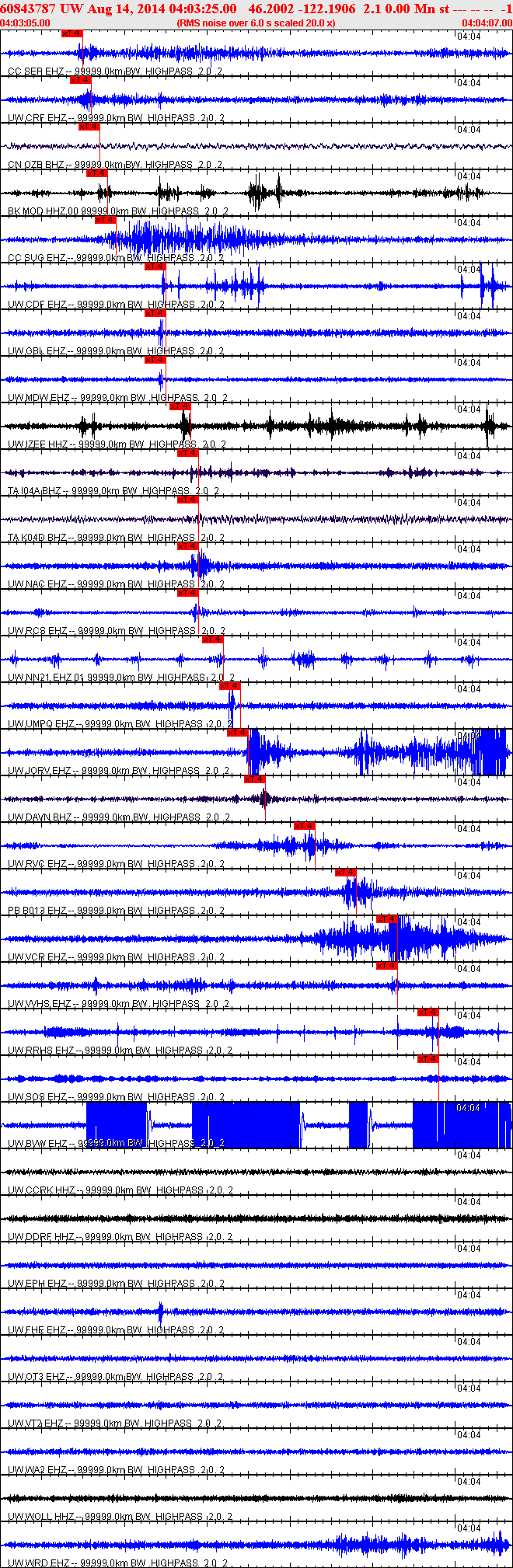The width and height of the screenshot is (513, 1568).
Task: Select the red pick marker on UW.SOS trace
Action: (x=428, y=1059)
